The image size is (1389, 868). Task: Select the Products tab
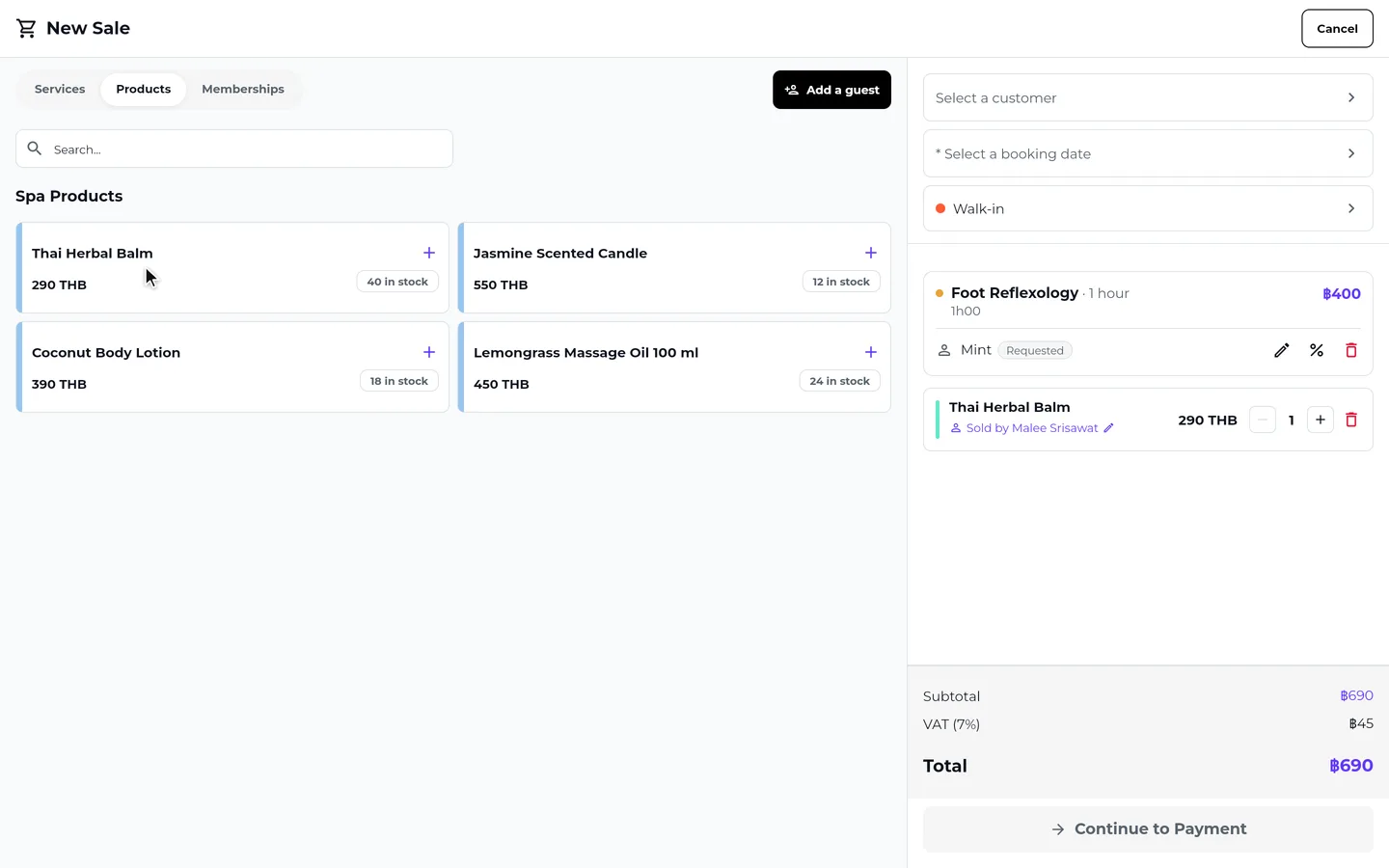point(144,89)
